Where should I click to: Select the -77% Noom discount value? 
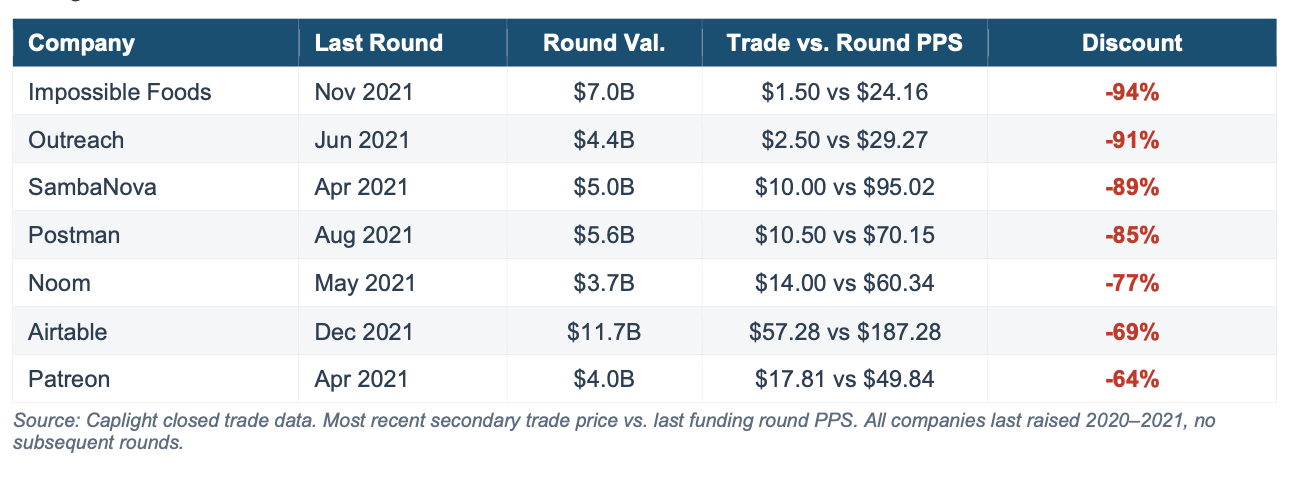pyautogui.click(x=1132, y=284)
